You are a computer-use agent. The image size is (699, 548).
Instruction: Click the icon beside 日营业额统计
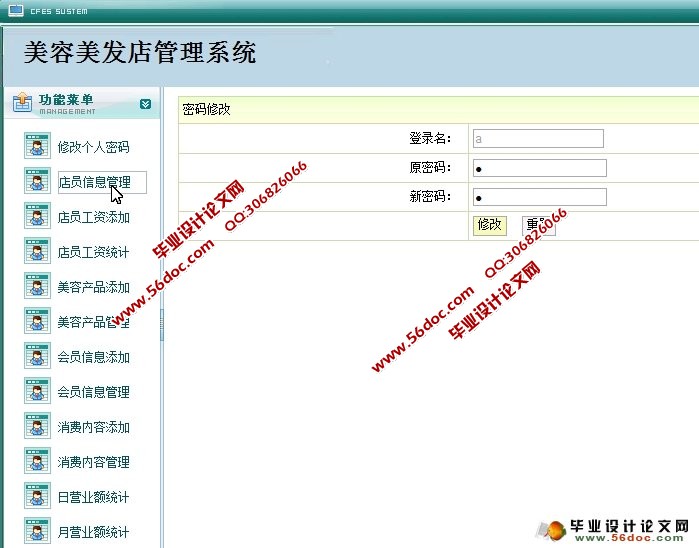(x=37, y=496)
